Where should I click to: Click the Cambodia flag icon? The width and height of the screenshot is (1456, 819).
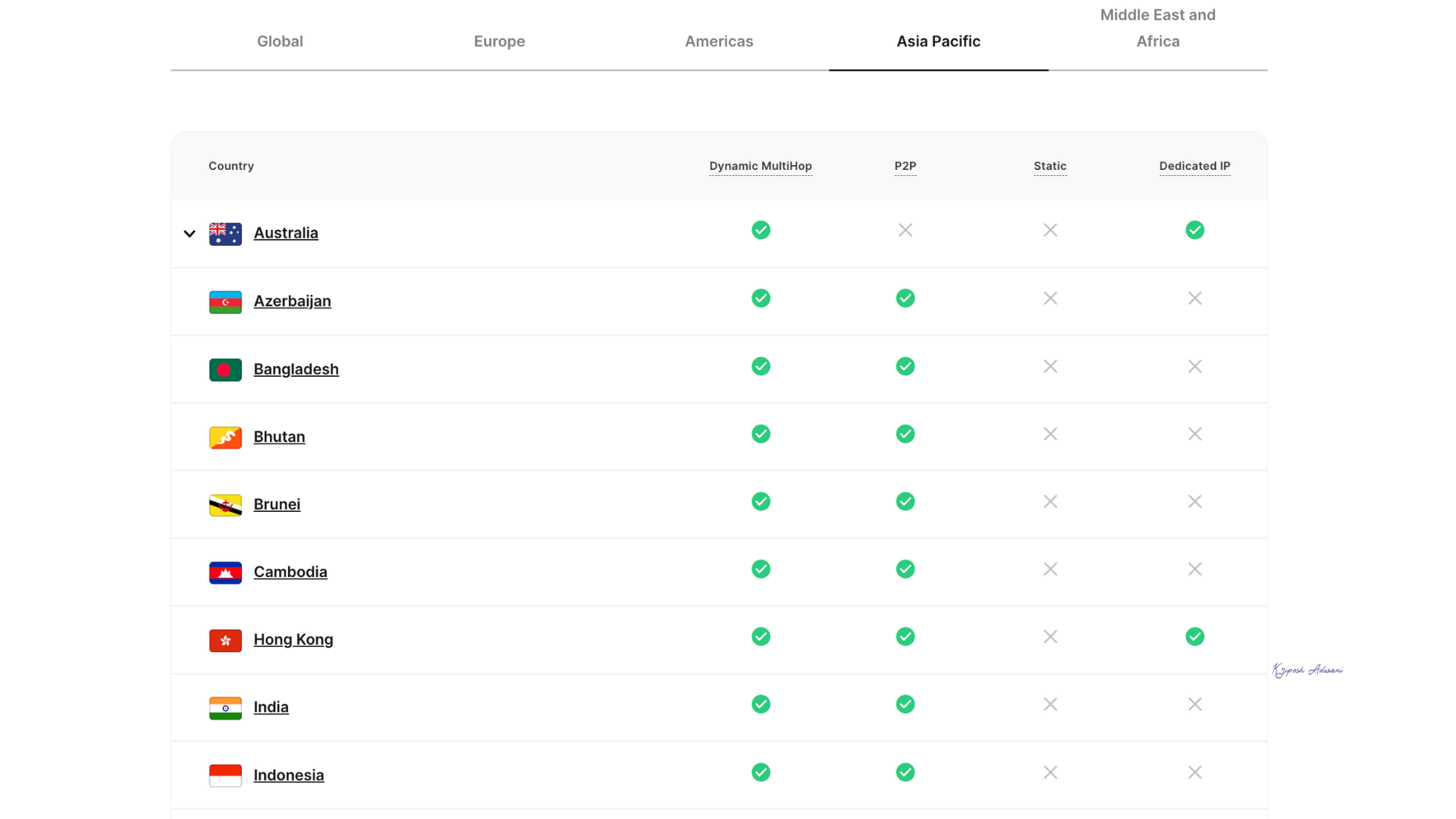tap(225, 573)
